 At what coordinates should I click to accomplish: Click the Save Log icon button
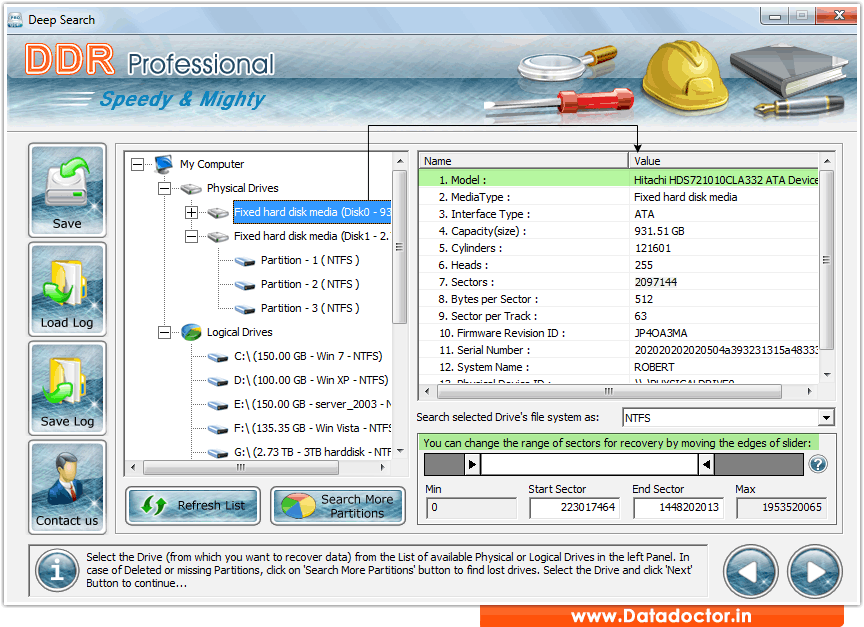(67, 388)
